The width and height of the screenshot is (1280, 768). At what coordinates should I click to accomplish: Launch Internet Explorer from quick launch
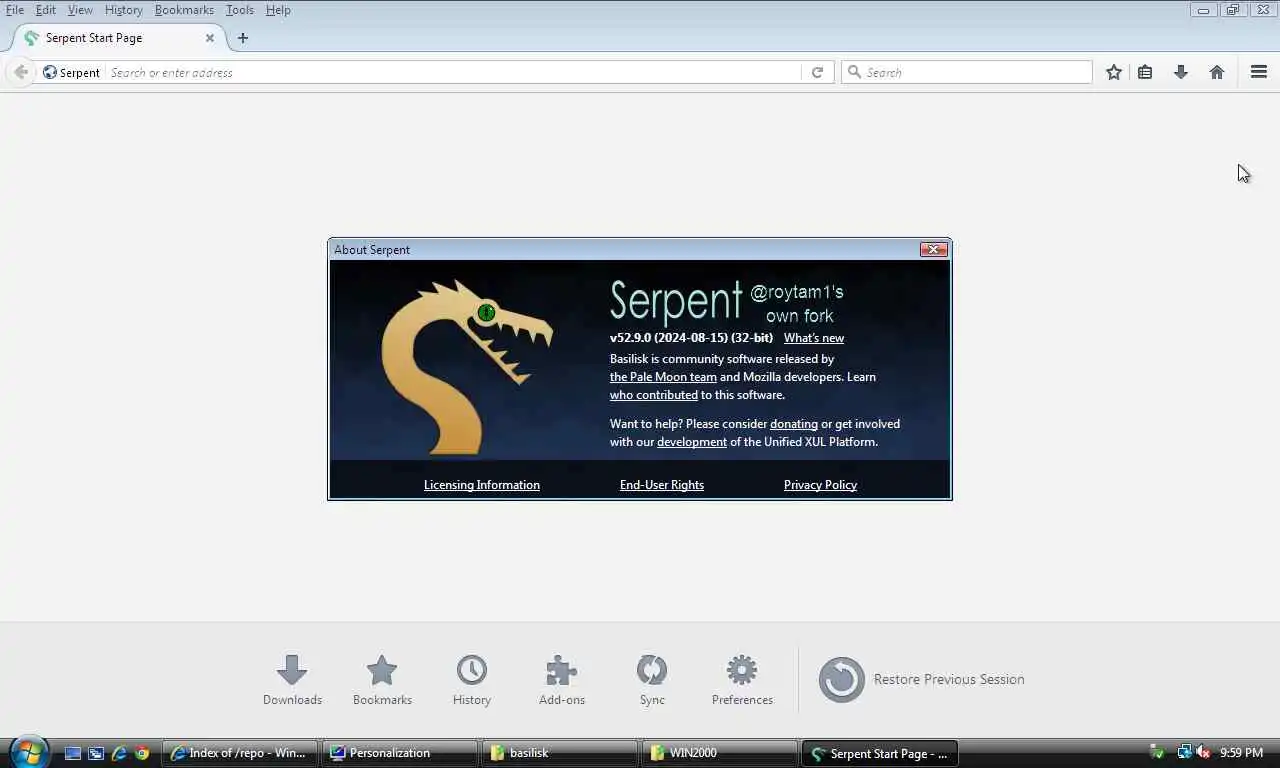(120, 753)
